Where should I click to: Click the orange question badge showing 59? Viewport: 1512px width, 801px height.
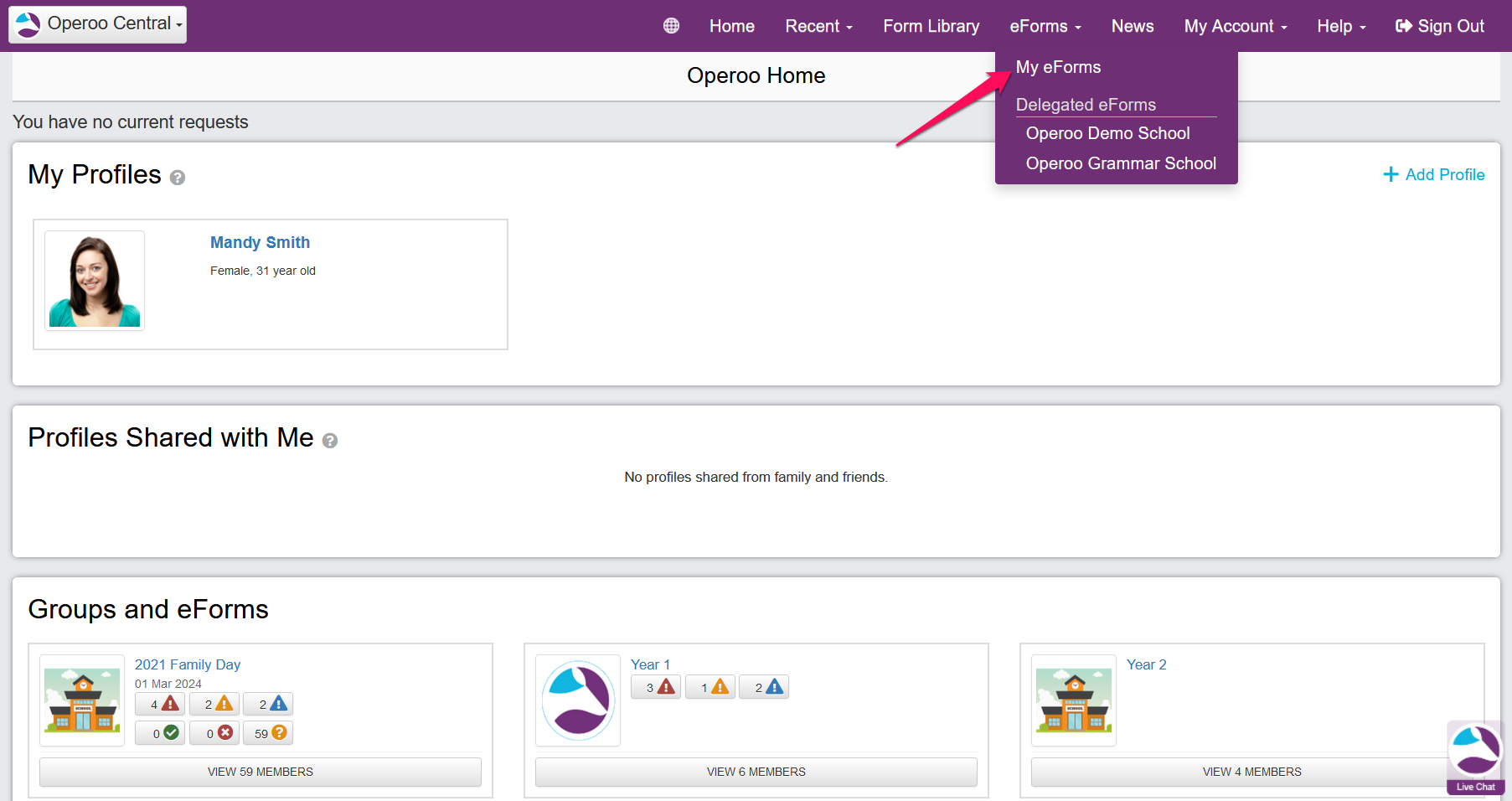click(268, 733)
